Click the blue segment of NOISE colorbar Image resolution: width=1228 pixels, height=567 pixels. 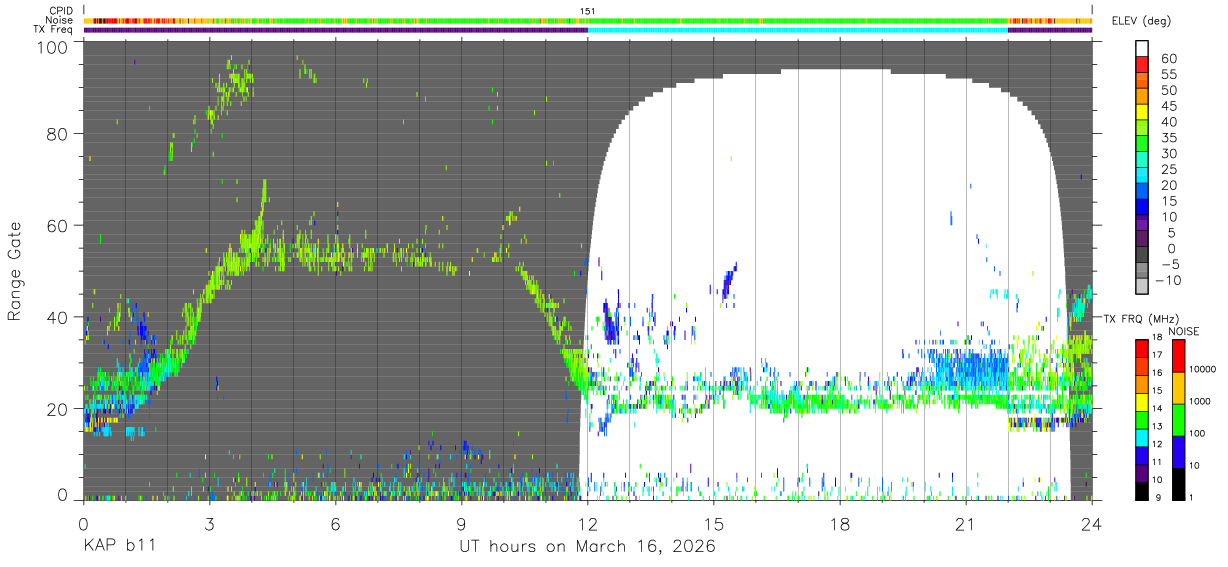[x=1177, y=451]
